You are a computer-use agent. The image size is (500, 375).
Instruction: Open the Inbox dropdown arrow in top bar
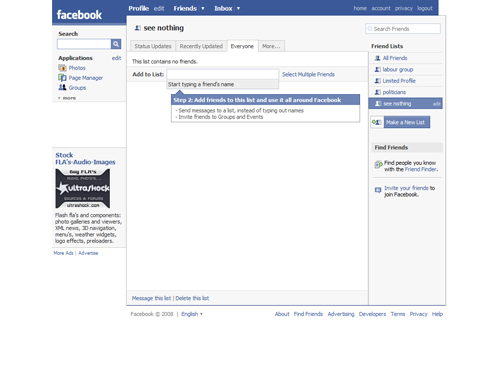238,8
